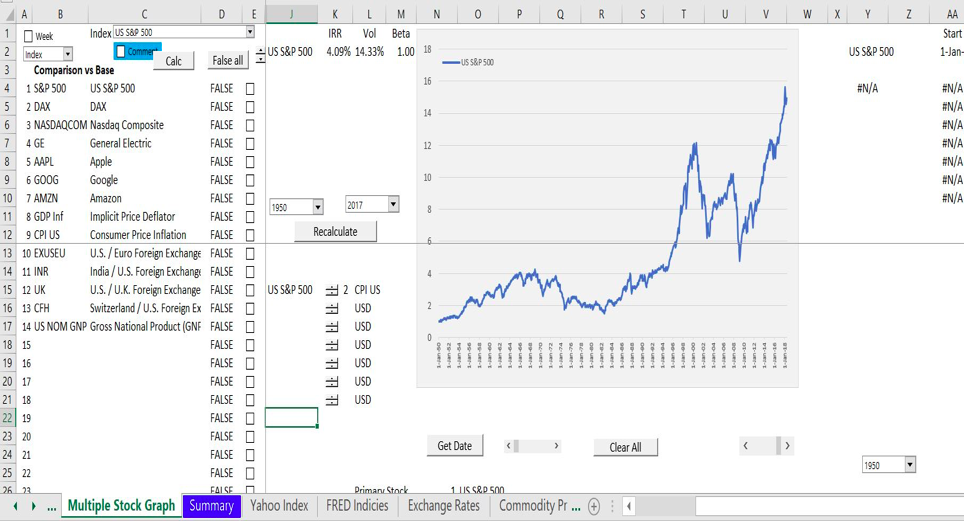Click right arrow of scrollbar right of Clear All

click(787, 446)
